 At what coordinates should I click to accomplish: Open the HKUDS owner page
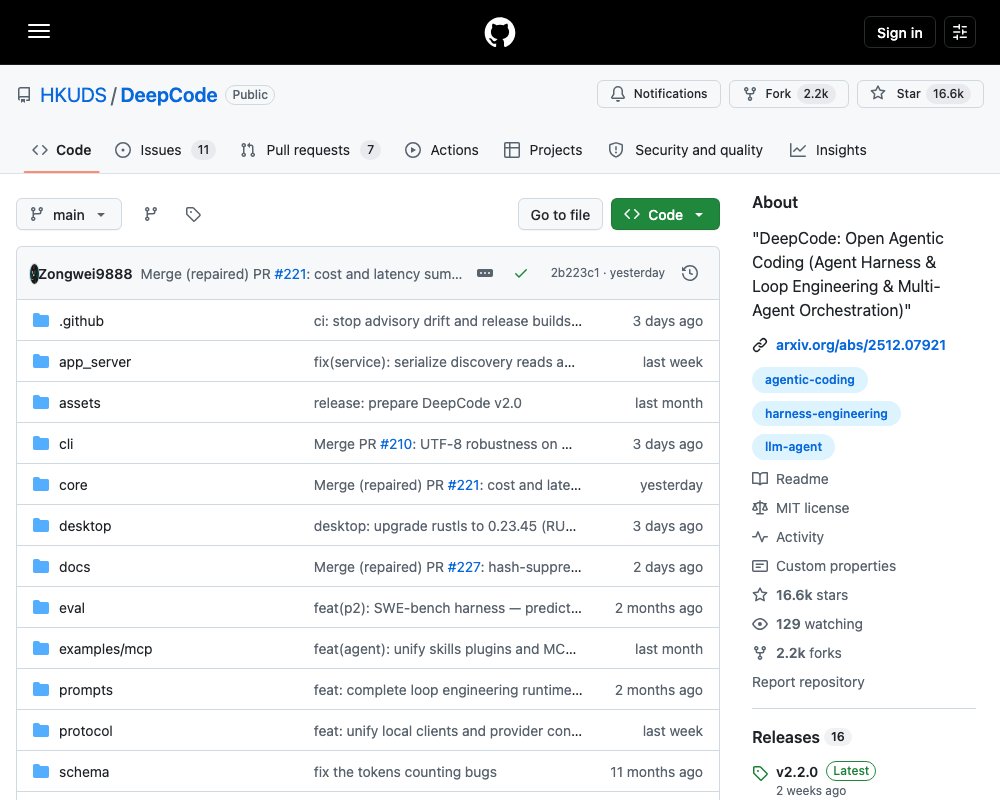tap(73, 95)
